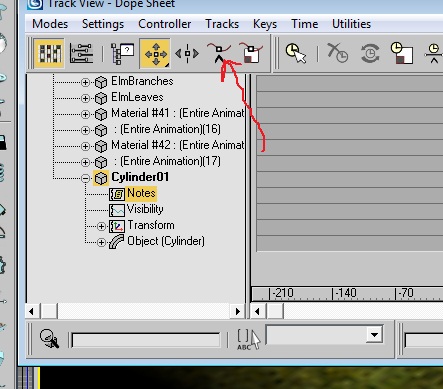Click the Reverse Time icon
This screenshot has width=443, height=389.
pos(370,53)
